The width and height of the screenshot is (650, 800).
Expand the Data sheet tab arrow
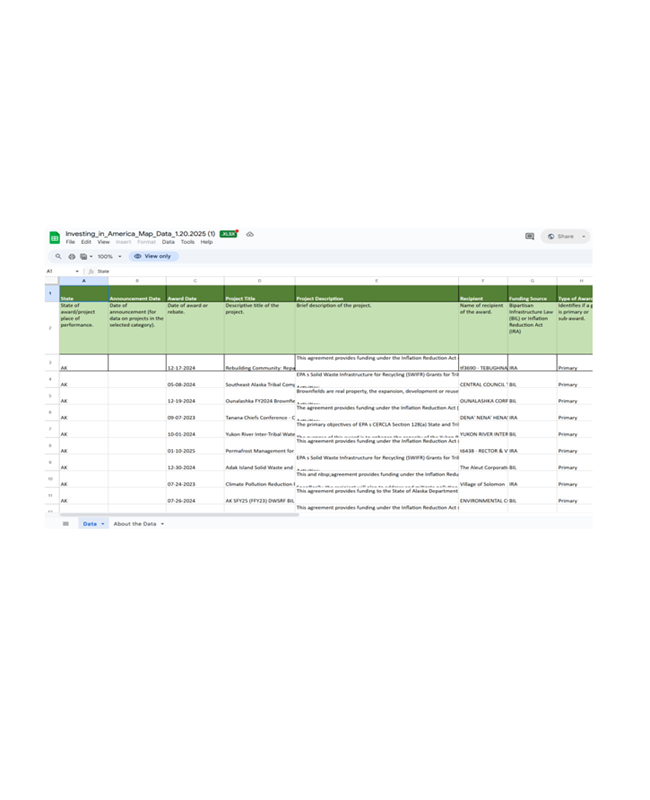103,524
